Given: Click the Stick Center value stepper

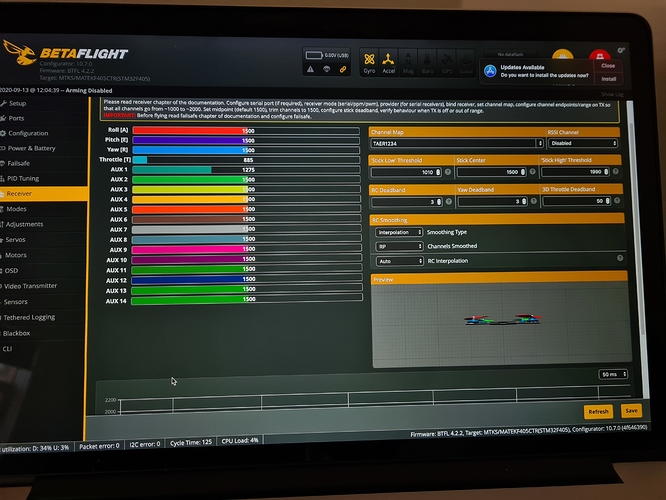Looking at the screenshot, I should tap(523, 172).
